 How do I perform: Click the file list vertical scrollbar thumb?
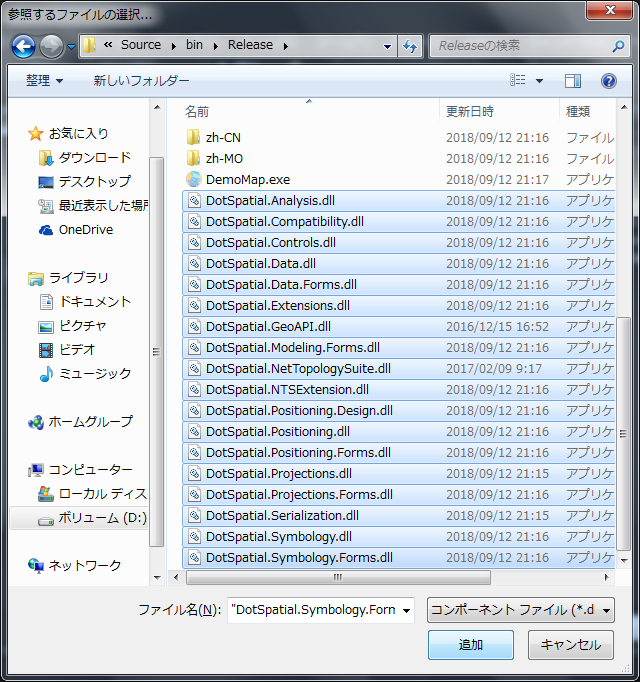point(623,434)
